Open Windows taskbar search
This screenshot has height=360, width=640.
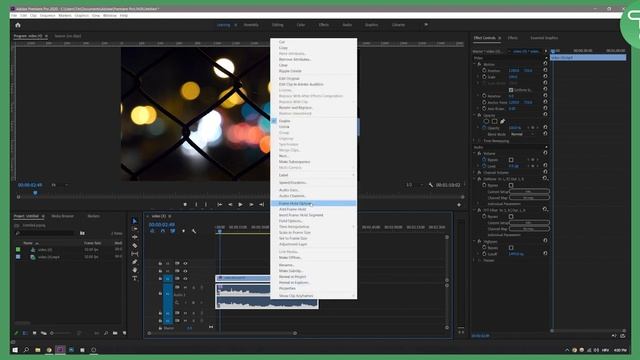[x=27, y=350]
